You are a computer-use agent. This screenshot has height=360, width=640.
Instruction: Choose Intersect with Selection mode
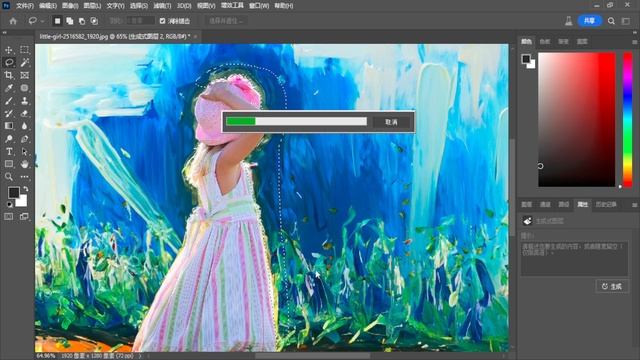click(x=94, y=21)
